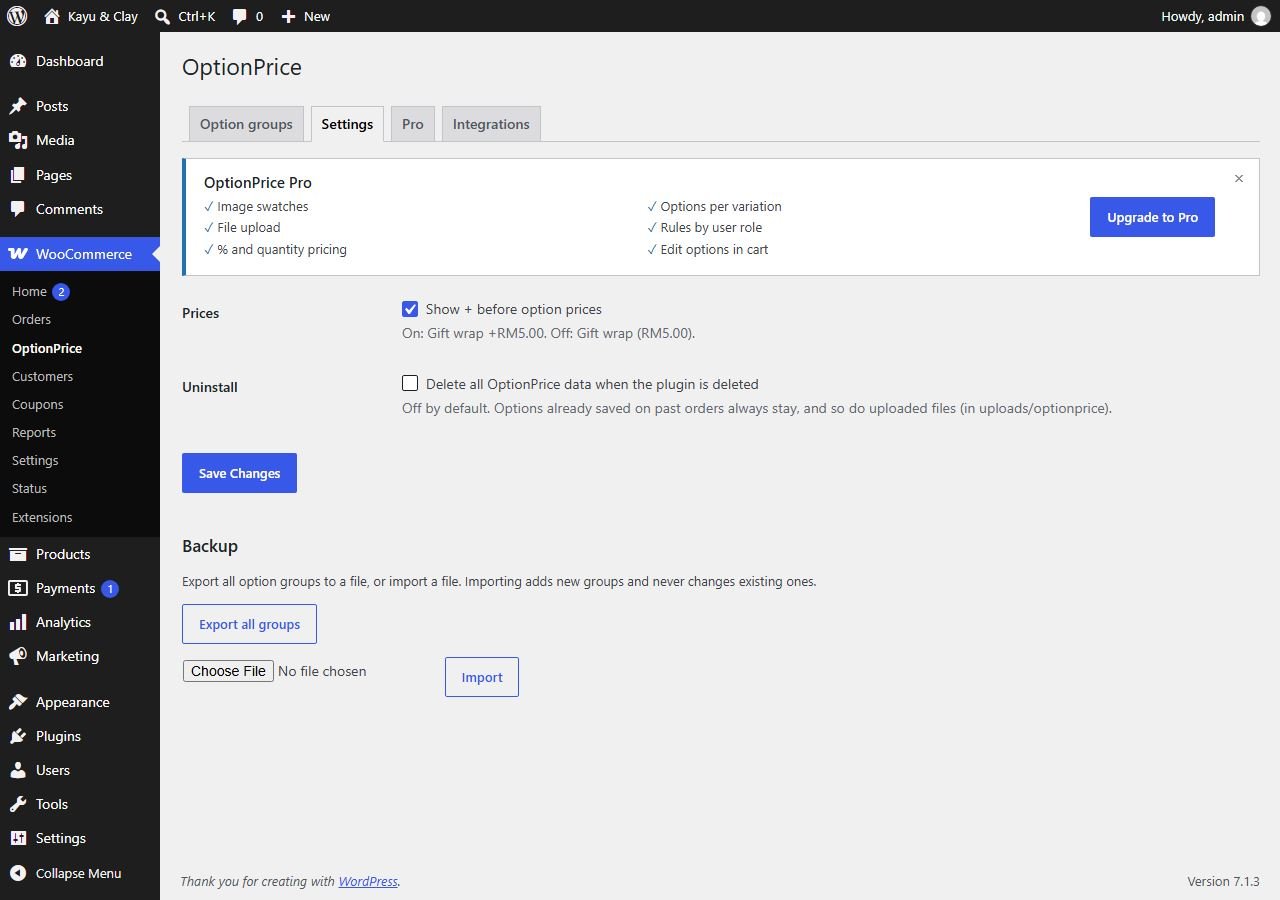The height and width of the screenshot is (900, 1280).
Task: Dismiss the OptionPrice Pro banner
Action: (1239, 179)
